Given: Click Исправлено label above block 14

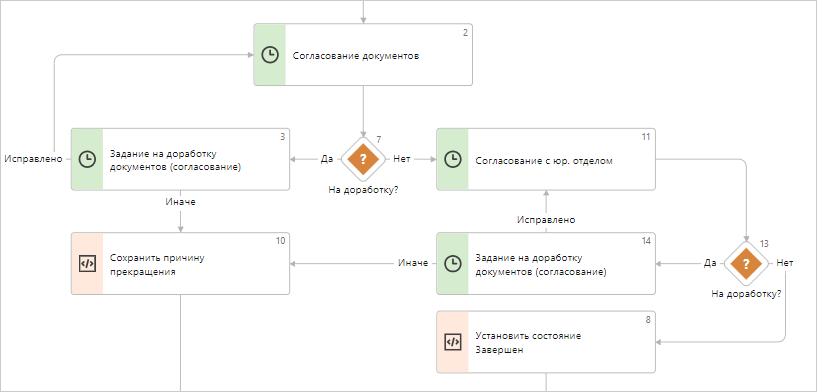Looking at the screenshot, I should tap(546, 220).
